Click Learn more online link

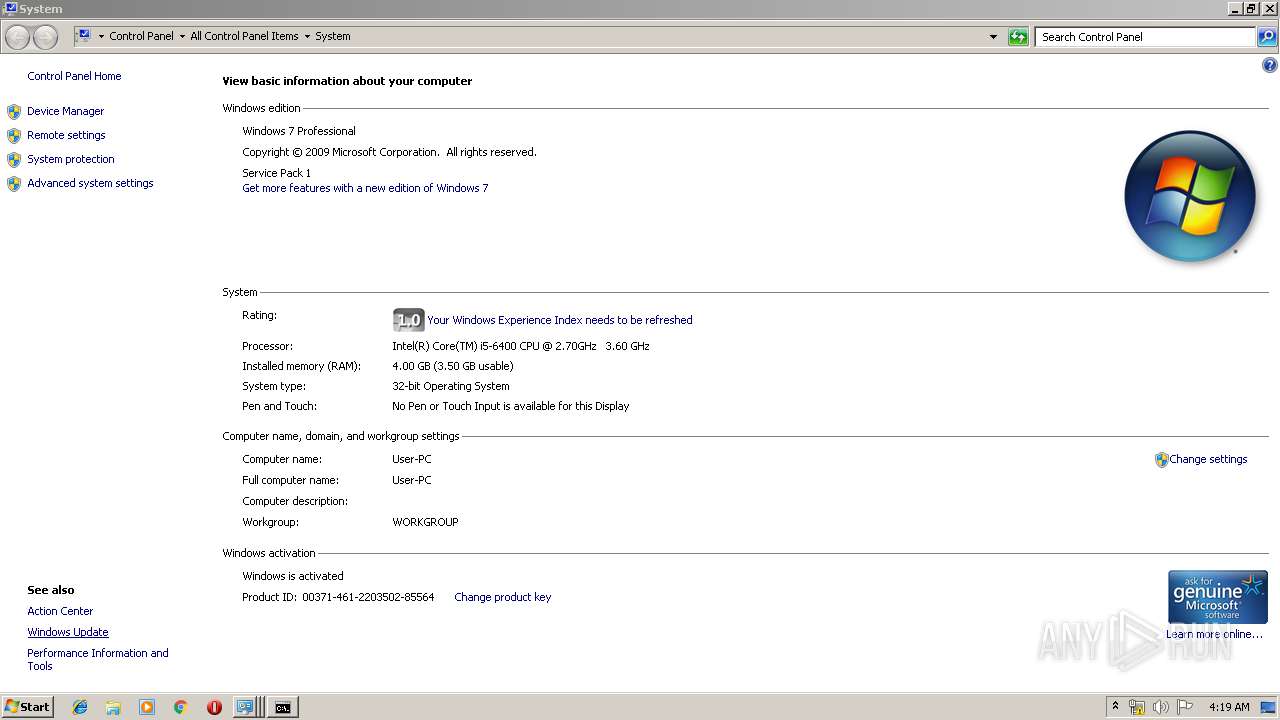(x=1214, y=634)
